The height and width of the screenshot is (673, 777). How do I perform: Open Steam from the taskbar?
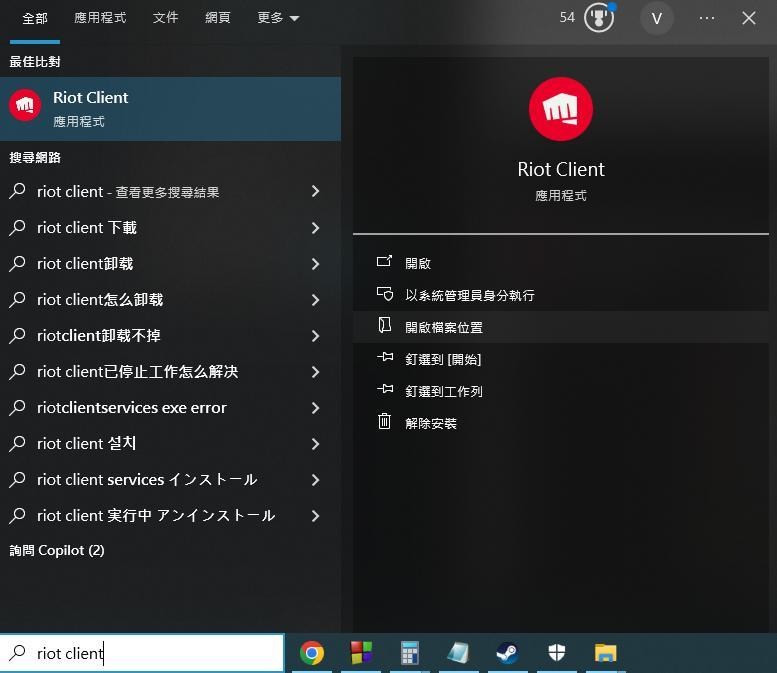pos(508,653)
